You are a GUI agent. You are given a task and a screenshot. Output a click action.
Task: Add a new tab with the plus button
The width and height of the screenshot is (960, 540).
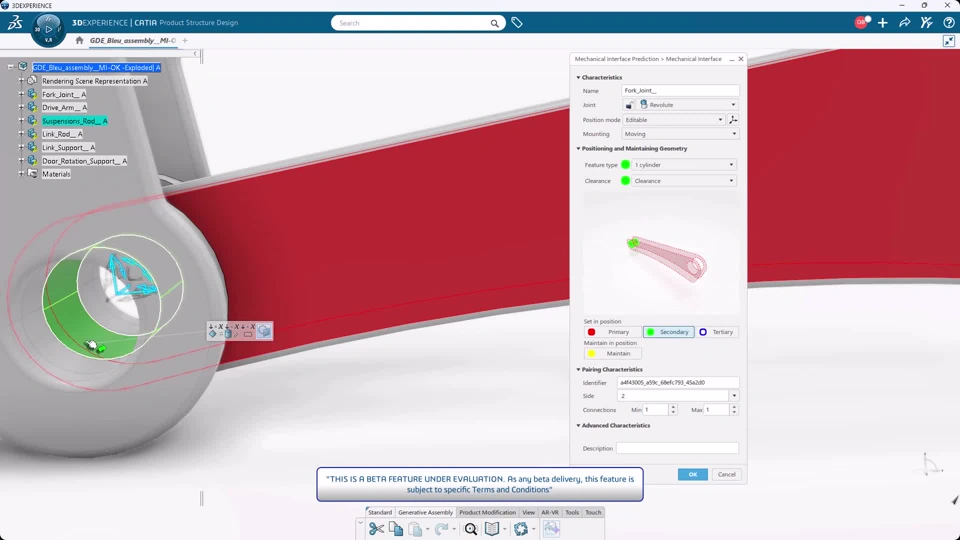(185, 40)
